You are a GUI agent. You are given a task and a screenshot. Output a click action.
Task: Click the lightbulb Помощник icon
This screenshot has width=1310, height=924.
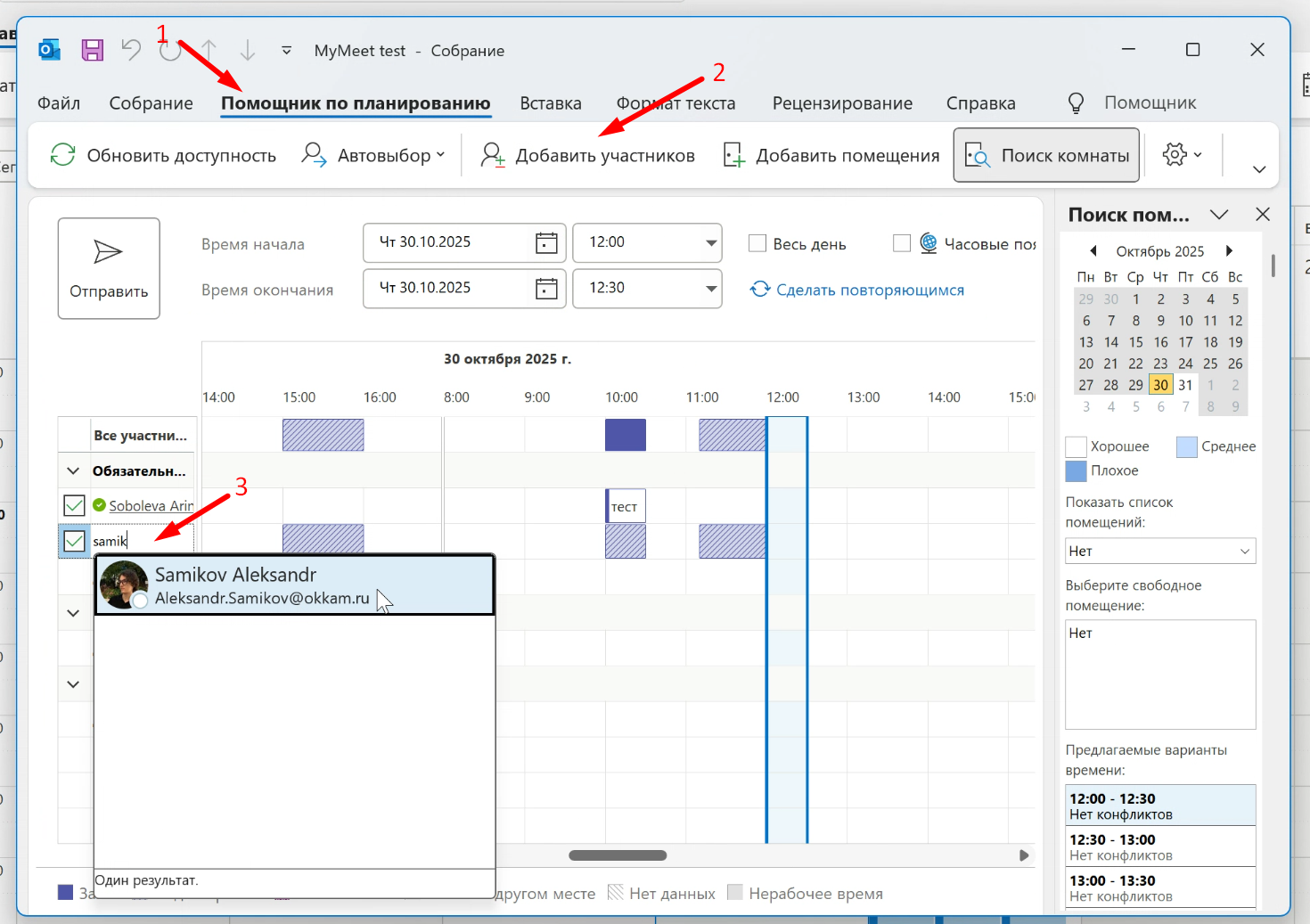[1077, 103]
